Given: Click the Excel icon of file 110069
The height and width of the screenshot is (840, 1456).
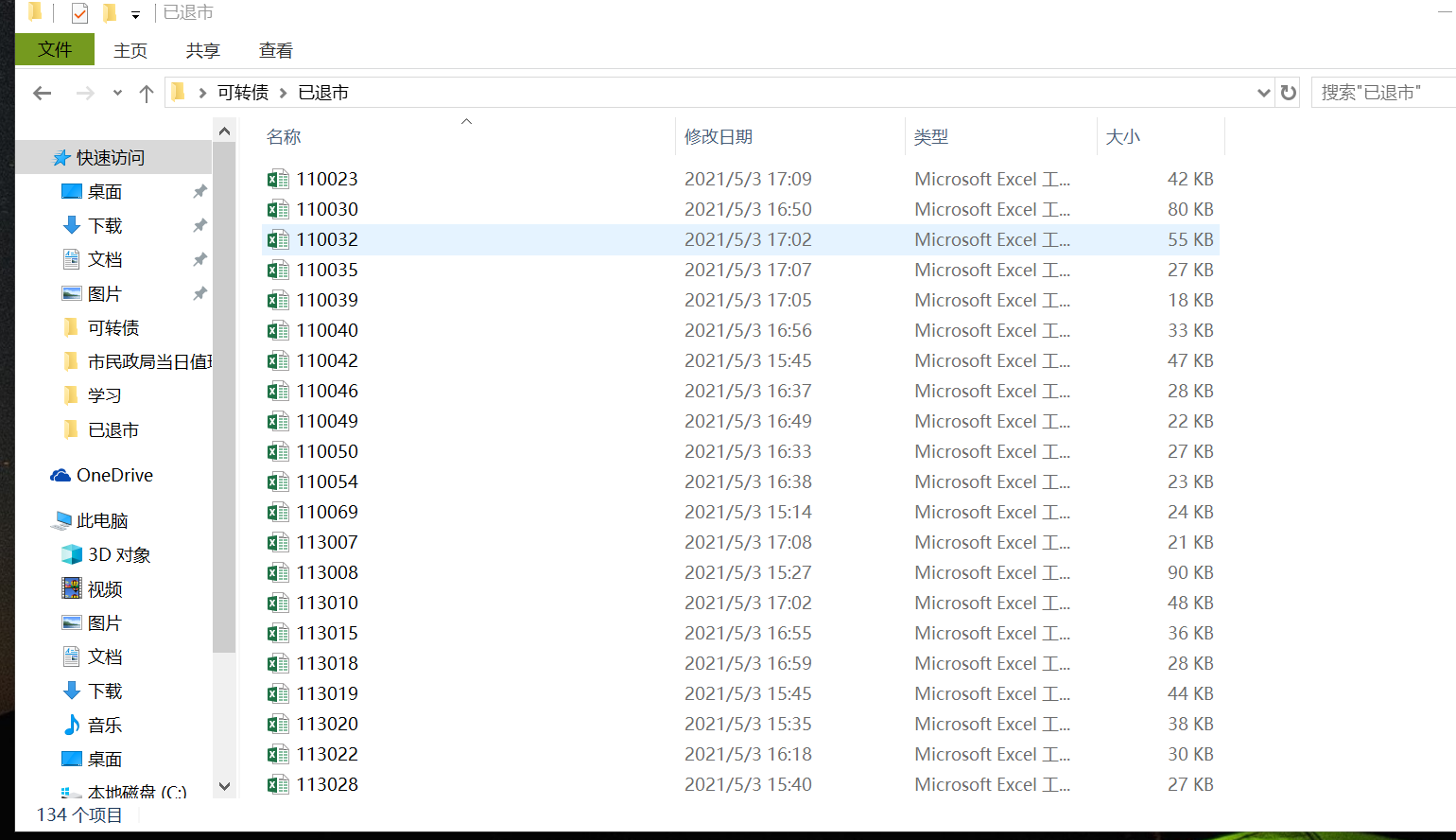Looking at the screenshot, I should coord(278,512).
